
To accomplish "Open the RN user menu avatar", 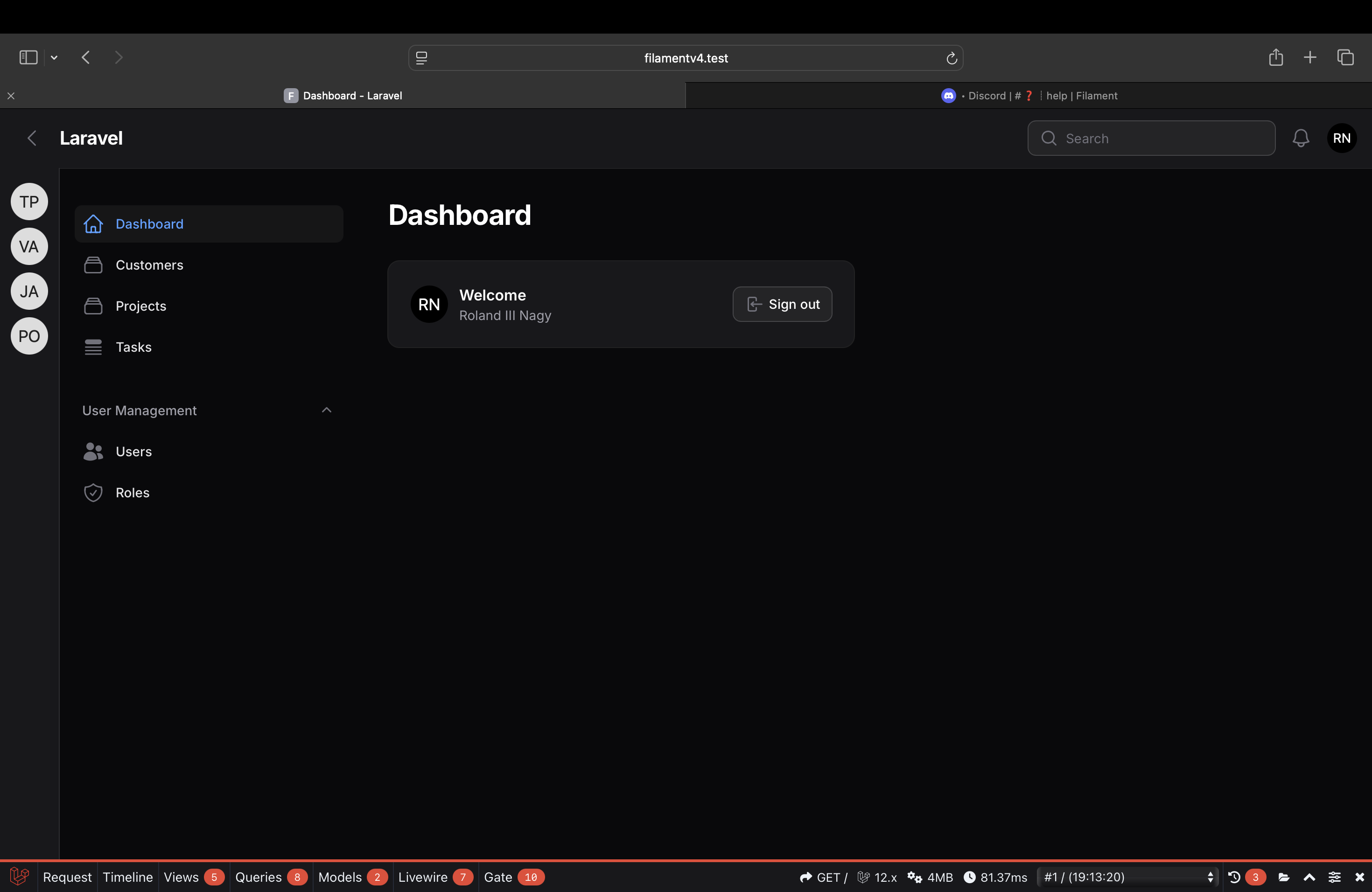I will (1342, 138).
